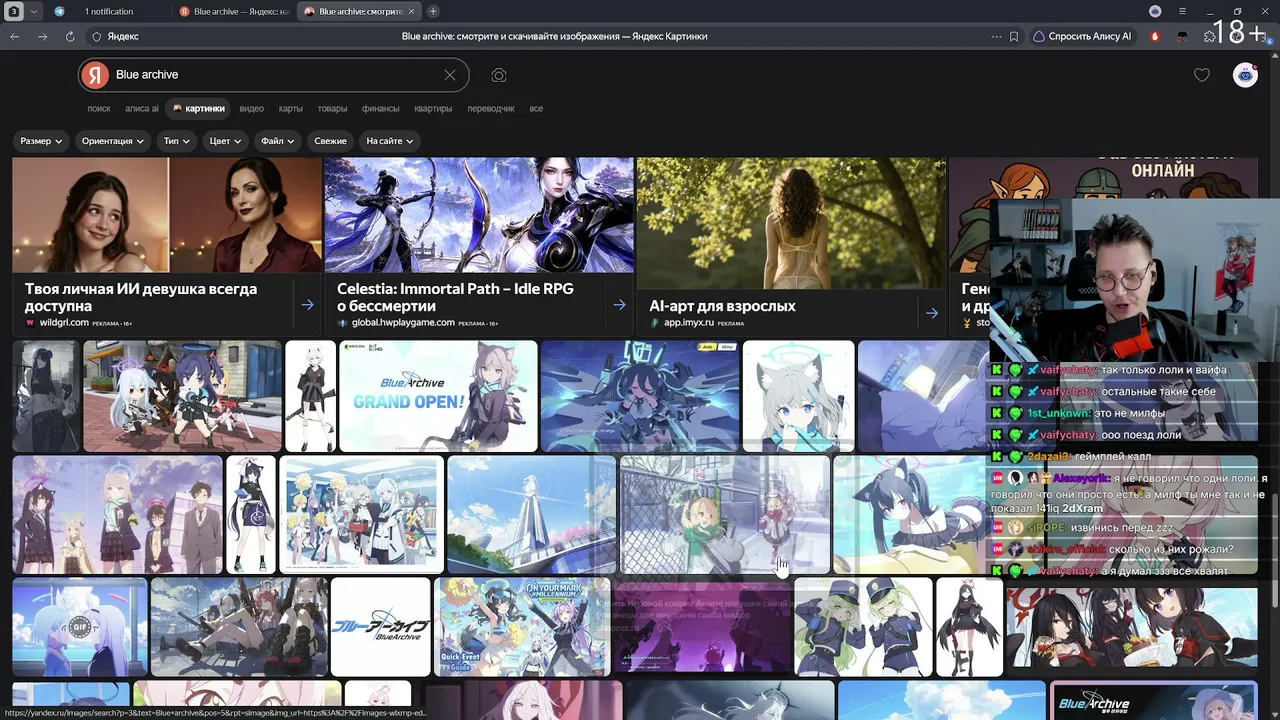Open the tab counter showing 3

pyautogui.click(x=14, y=11)
